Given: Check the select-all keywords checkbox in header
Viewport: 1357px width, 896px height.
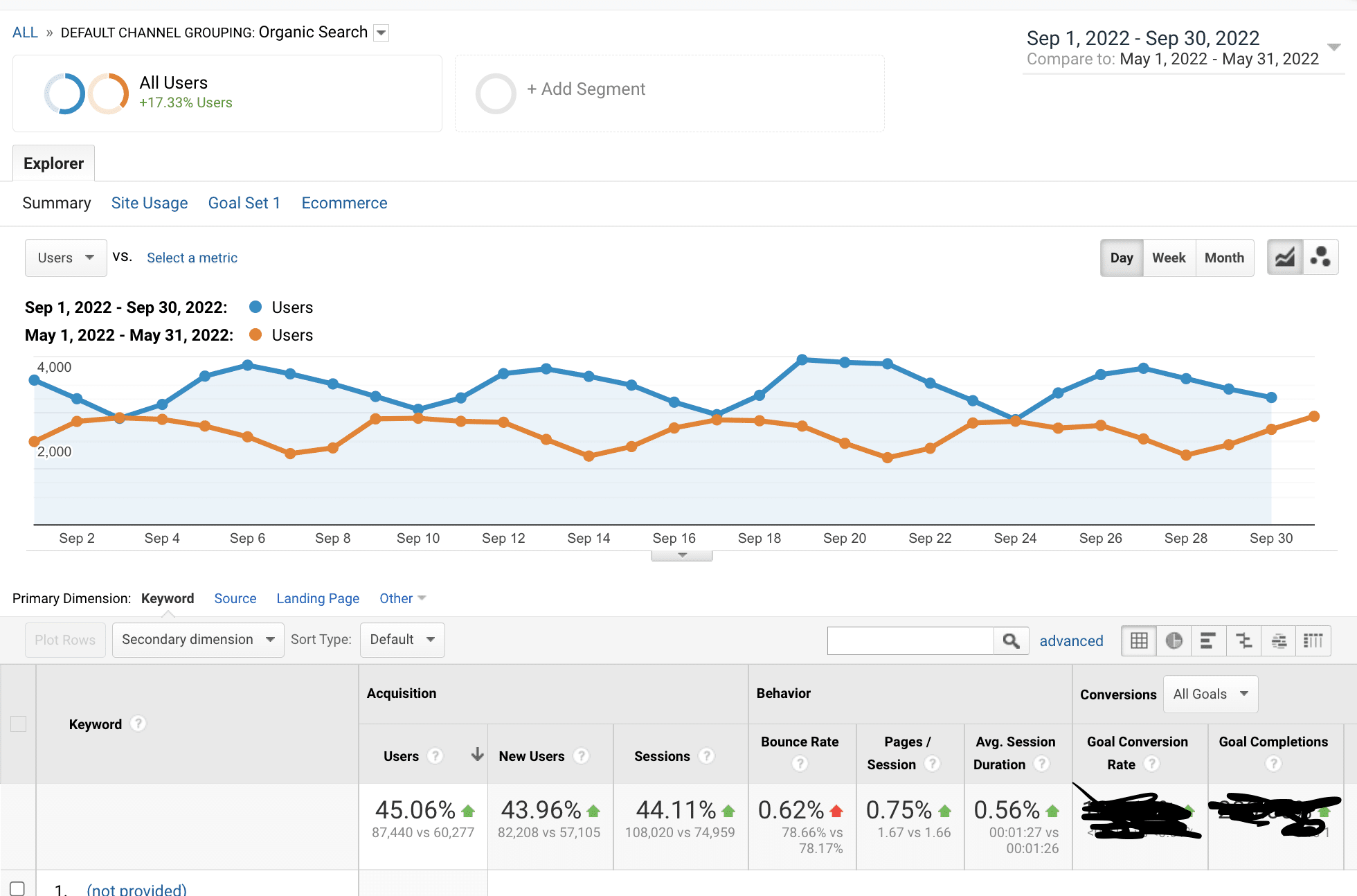Looking at the screenshot, I should point(18,724).
